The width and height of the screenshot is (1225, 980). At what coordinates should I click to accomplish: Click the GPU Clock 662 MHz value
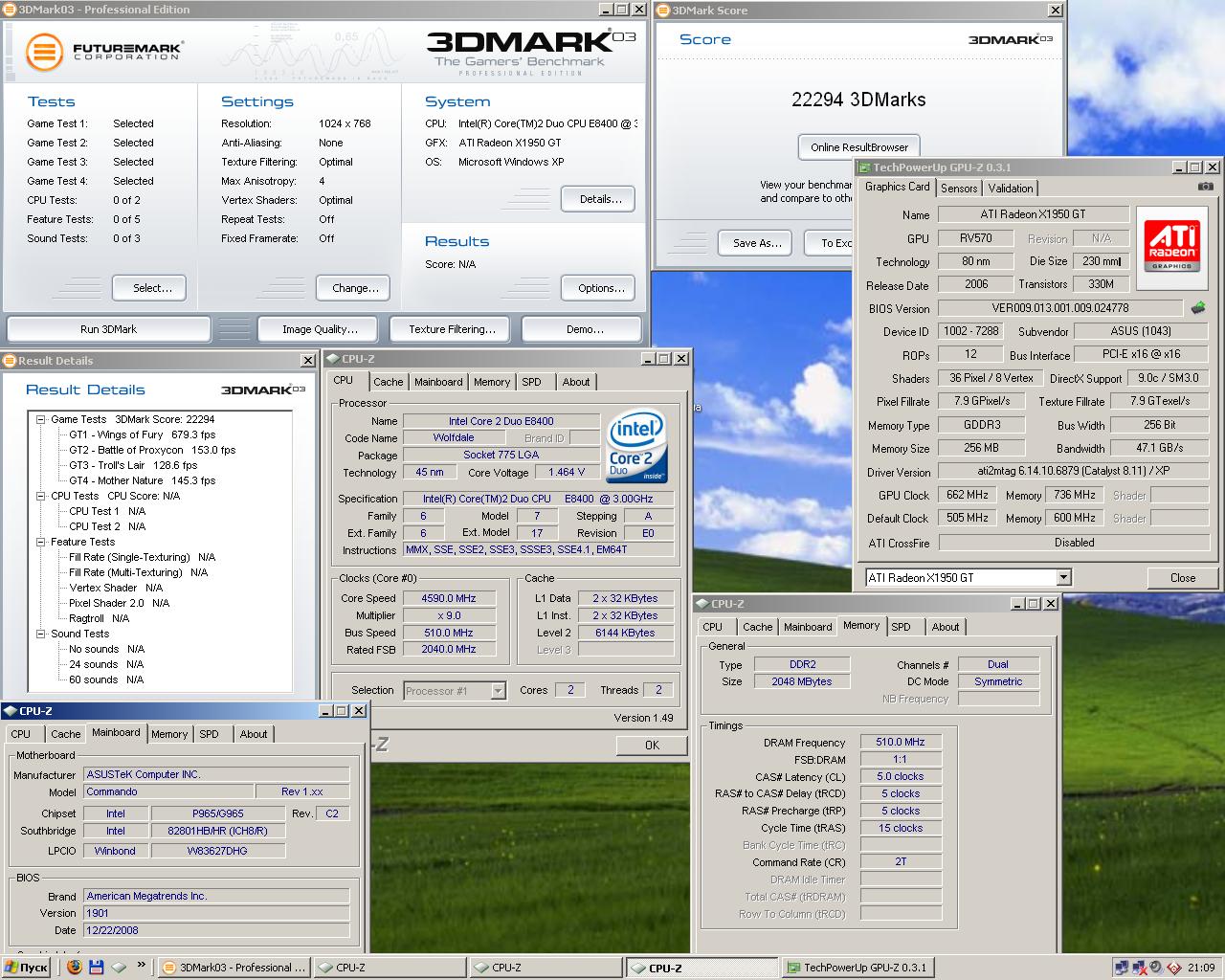click(968, 495)
